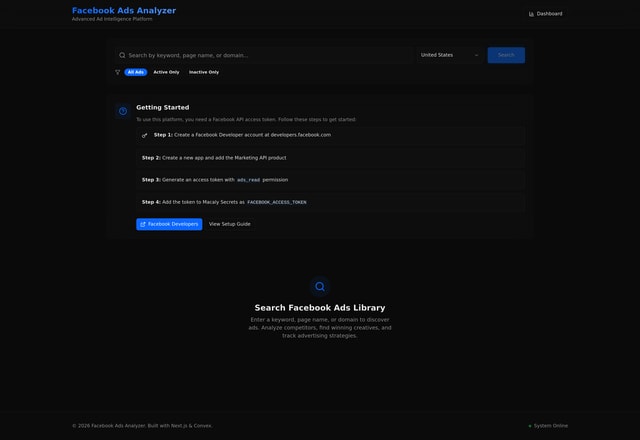Click the filter funnel icon
This screenshot has width=640, height=440.
pos(117,72)
